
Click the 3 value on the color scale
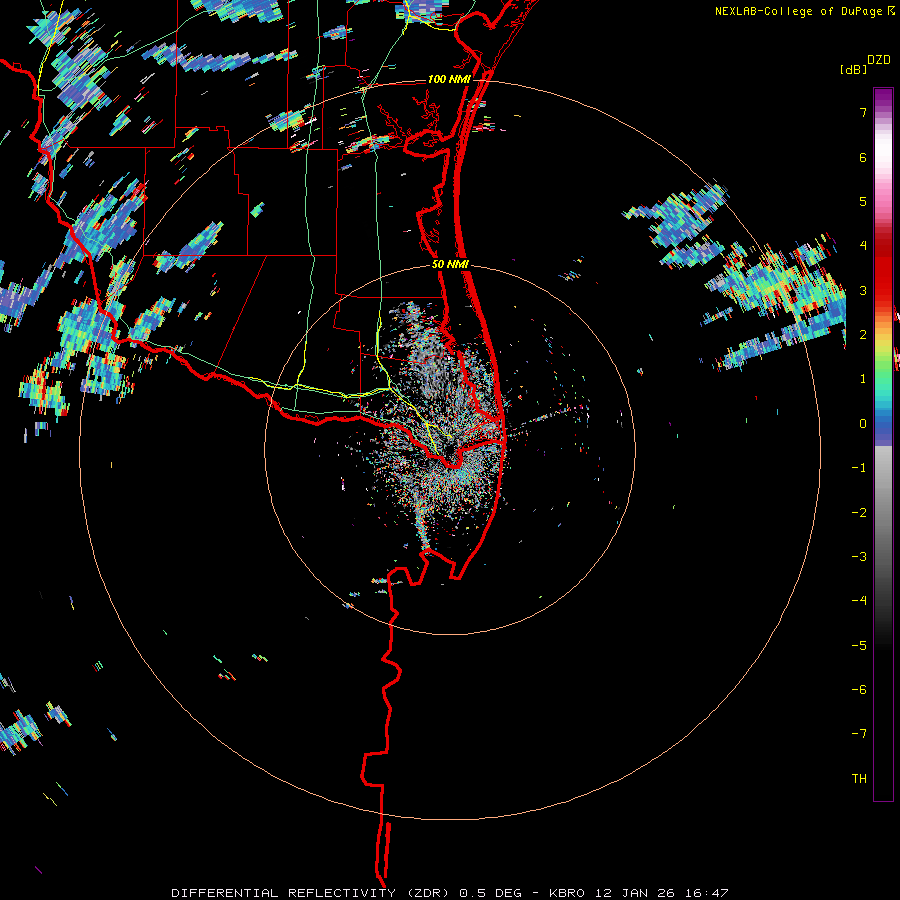[863, 290]
